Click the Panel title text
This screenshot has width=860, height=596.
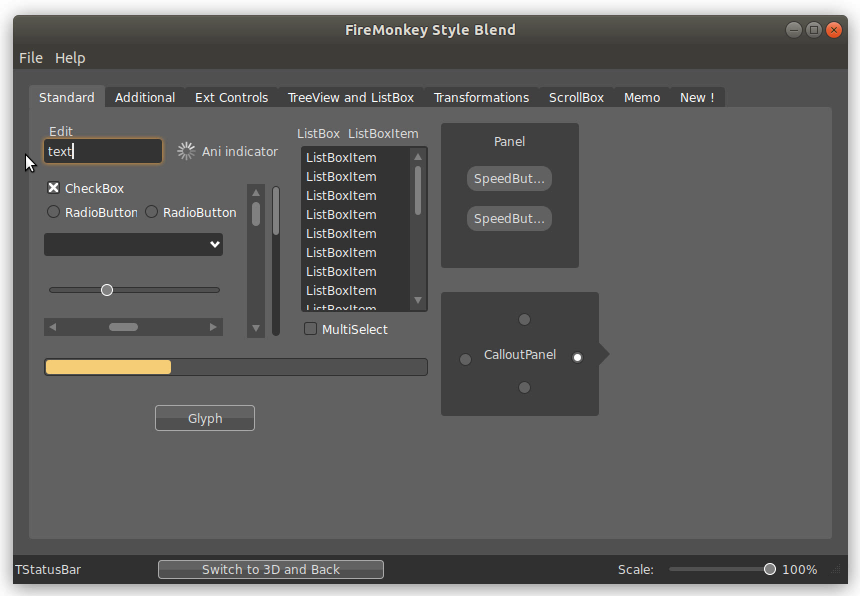[510, 141]
